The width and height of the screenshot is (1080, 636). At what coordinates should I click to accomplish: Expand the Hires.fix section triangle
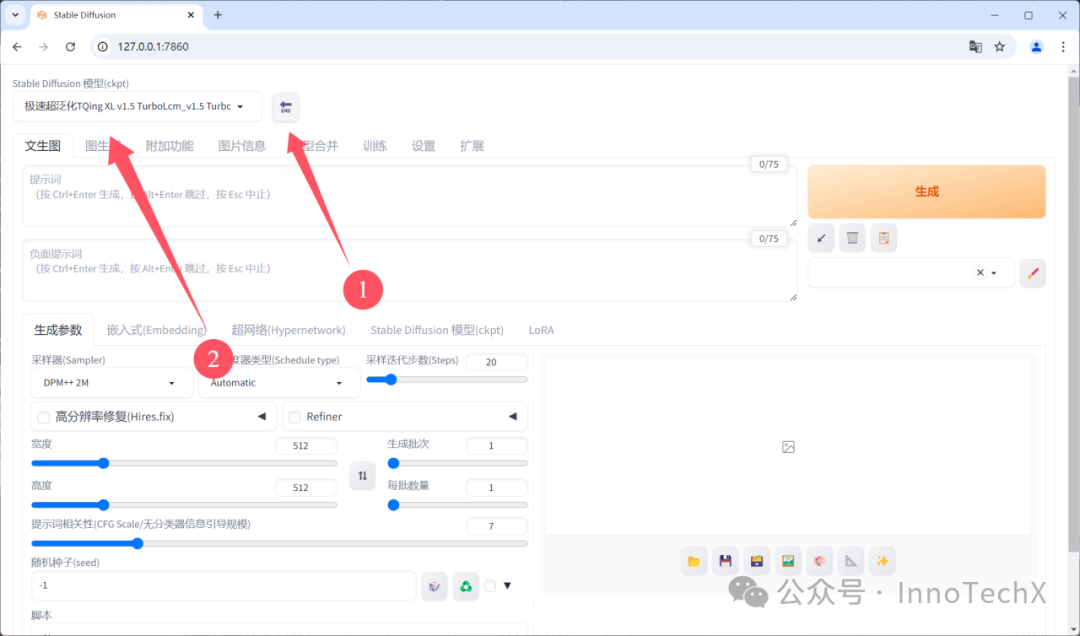click(262, 416)
